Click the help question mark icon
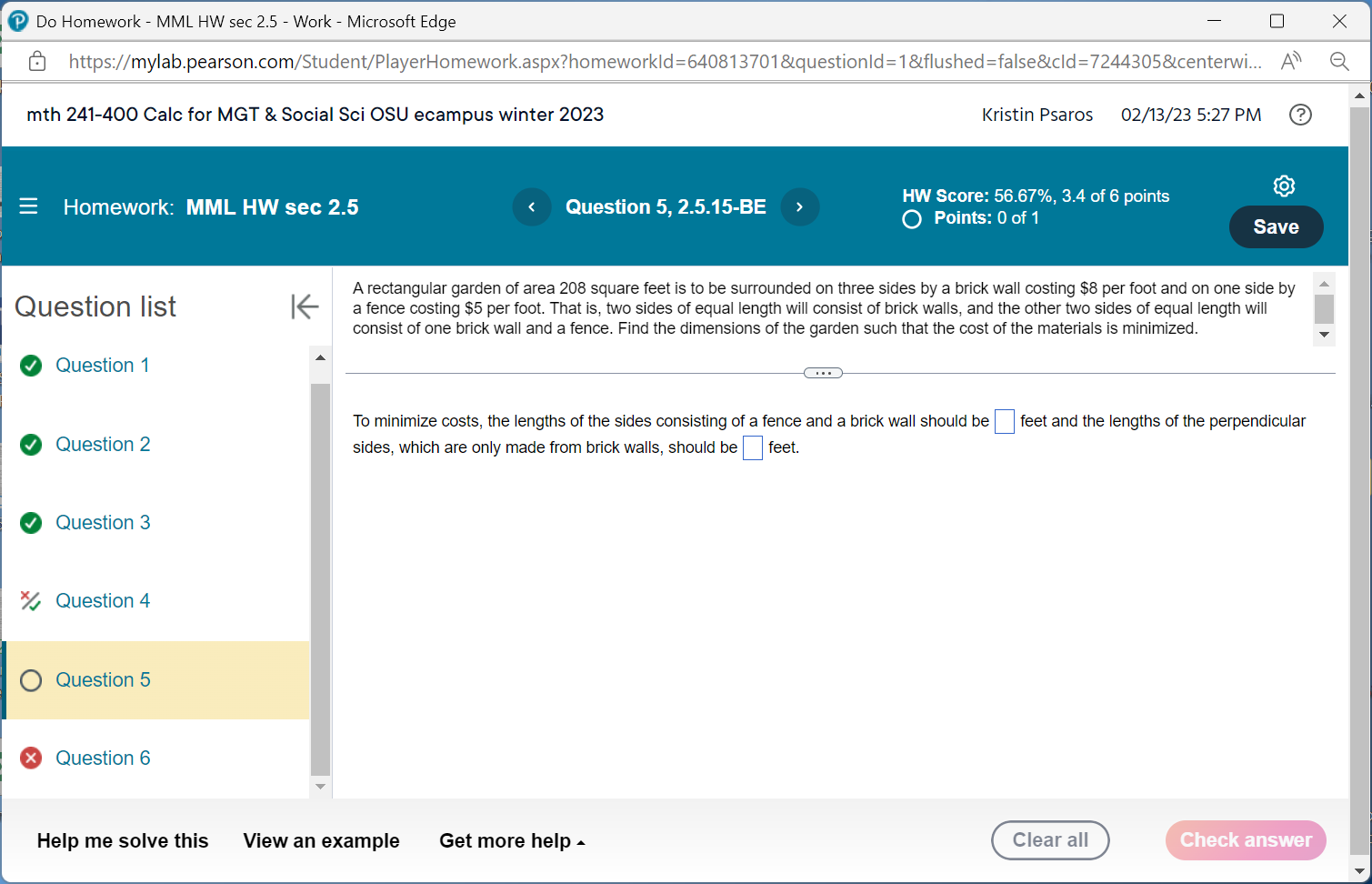1372x884 pixels. (x=1300, y=115)
